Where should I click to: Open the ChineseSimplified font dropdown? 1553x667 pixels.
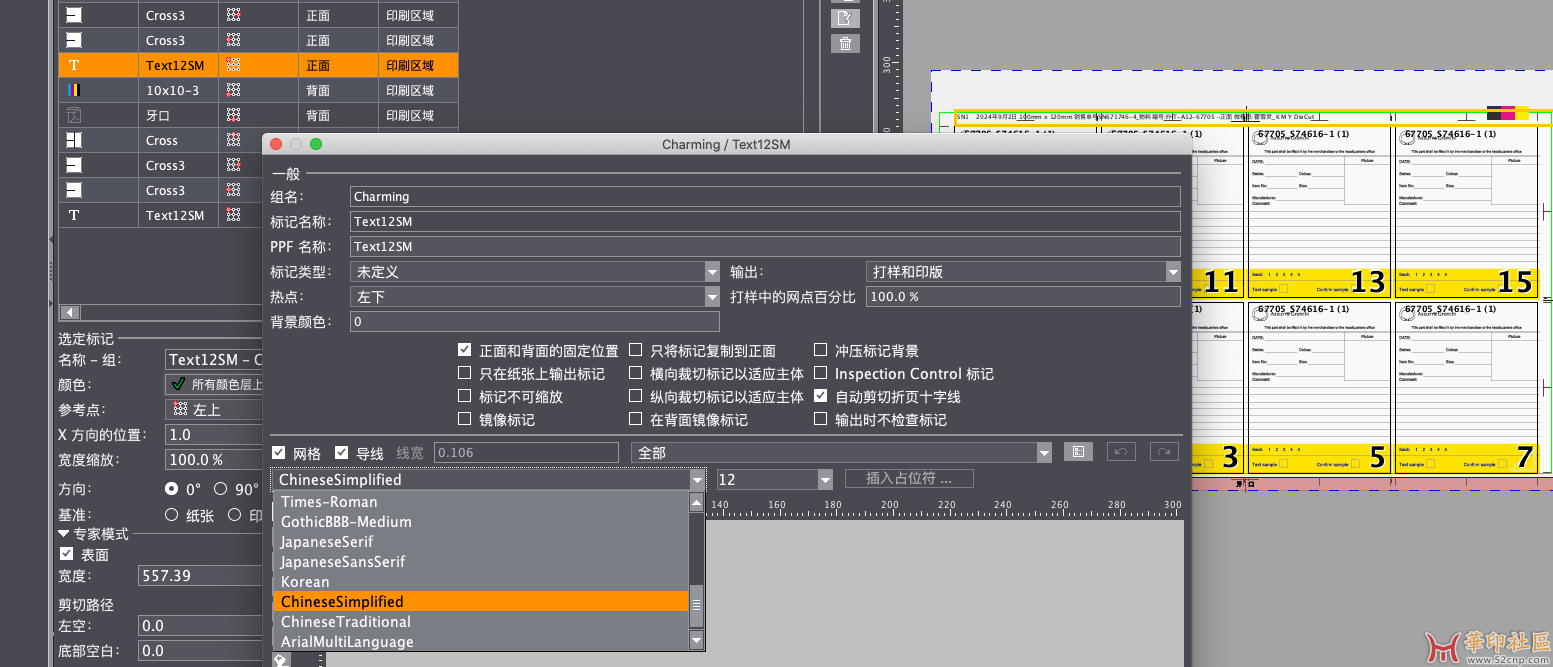tap(488, 479)
